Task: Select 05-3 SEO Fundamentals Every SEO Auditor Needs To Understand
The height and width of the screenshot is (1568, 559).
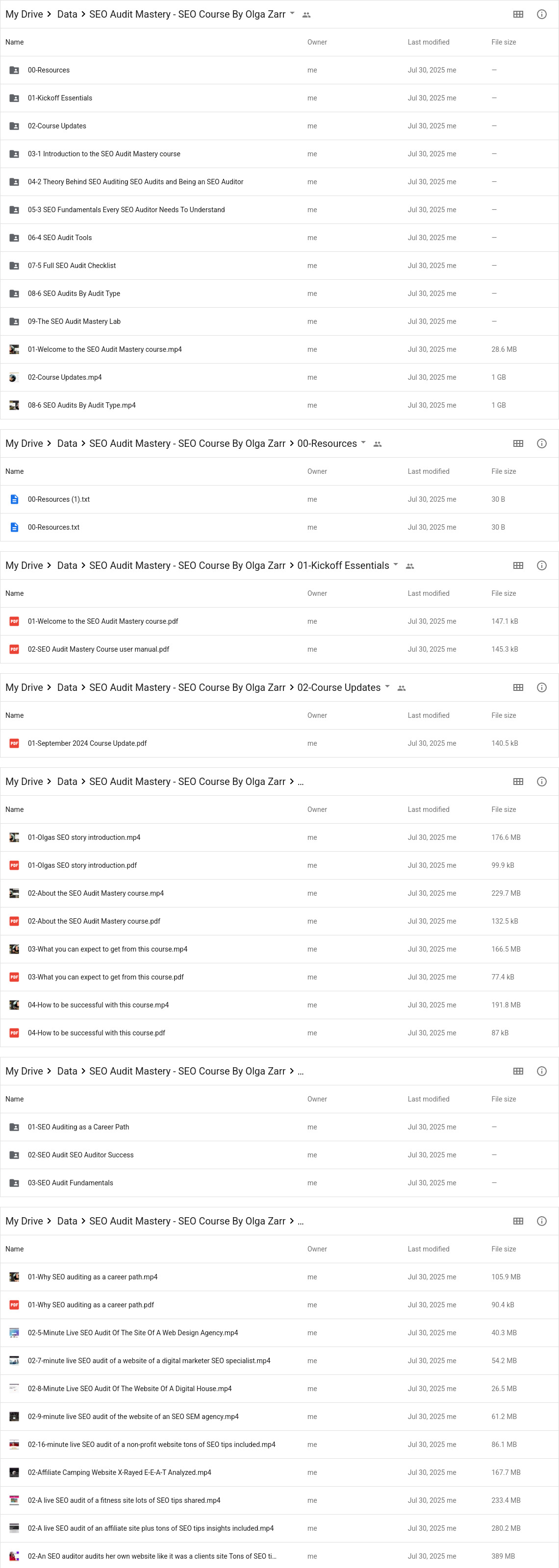Action: (x=279, y=209)
